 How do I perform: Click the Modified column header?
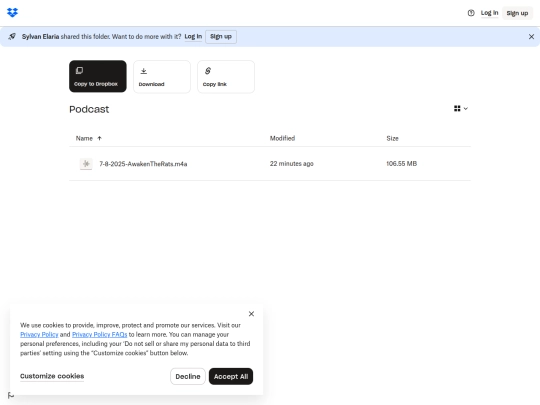[282, 138]
